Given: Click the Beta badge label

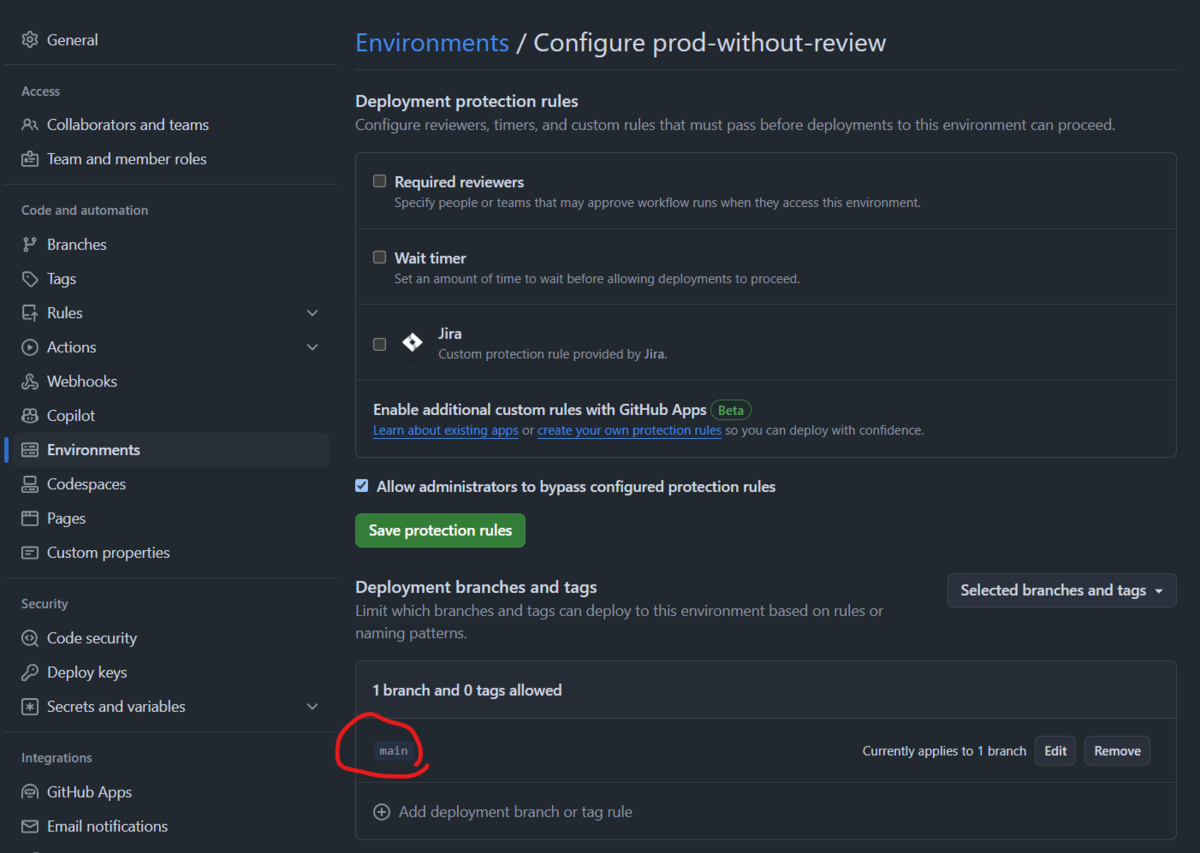Looking at the screenshot, I should (x=731, y=410).
